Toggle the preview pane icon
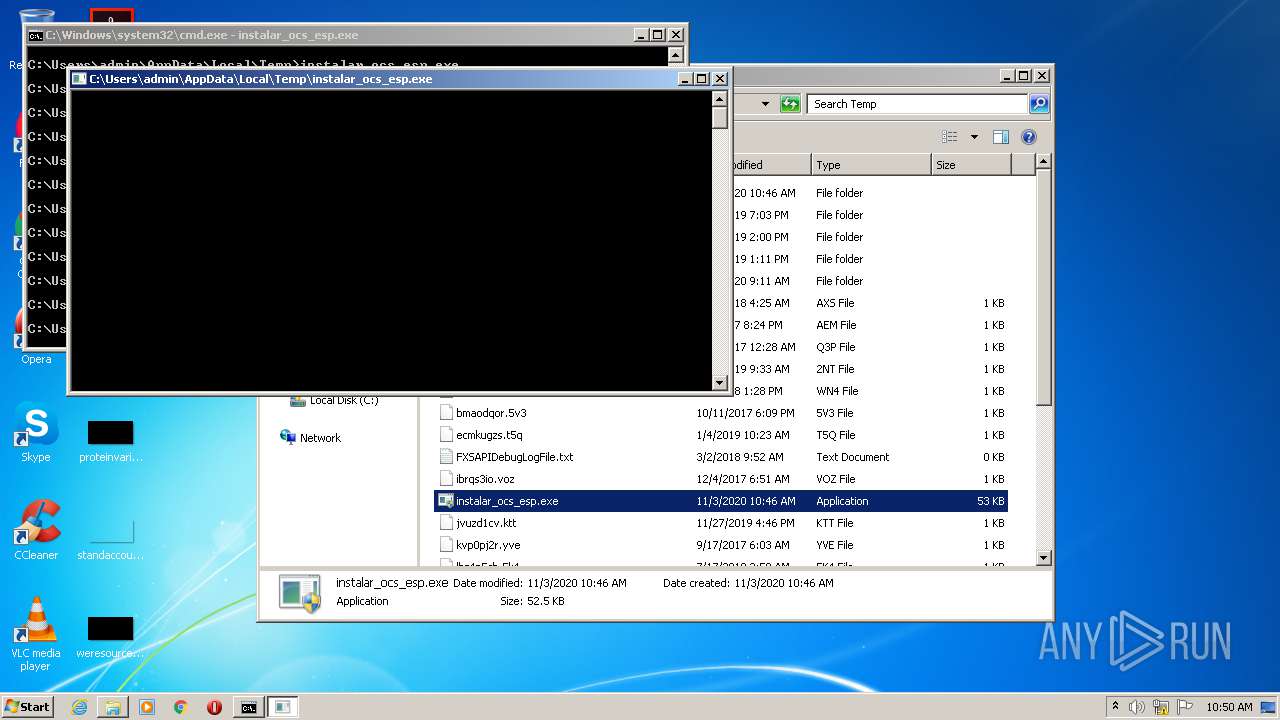This screenshot has width=1280, height=720. (1001, 137)
